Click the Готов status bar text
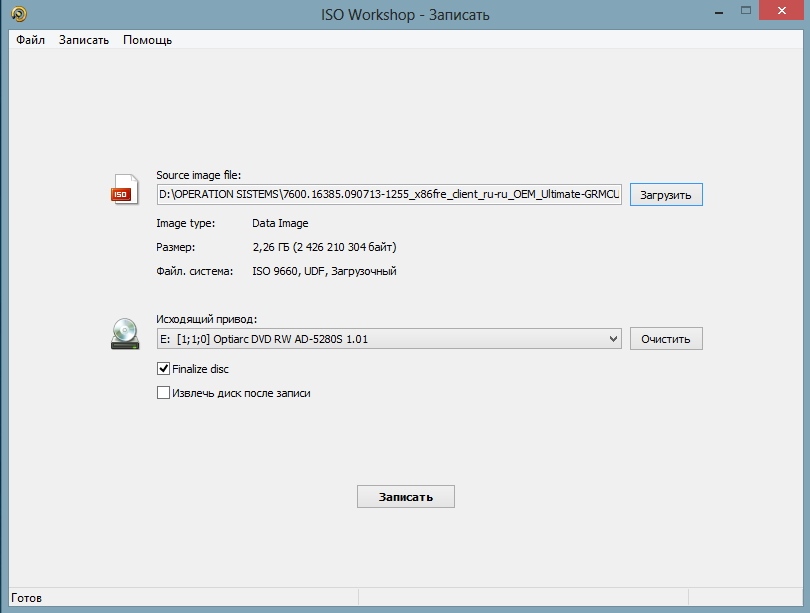This screenshot has height=613, width=810. coord(26,598)
